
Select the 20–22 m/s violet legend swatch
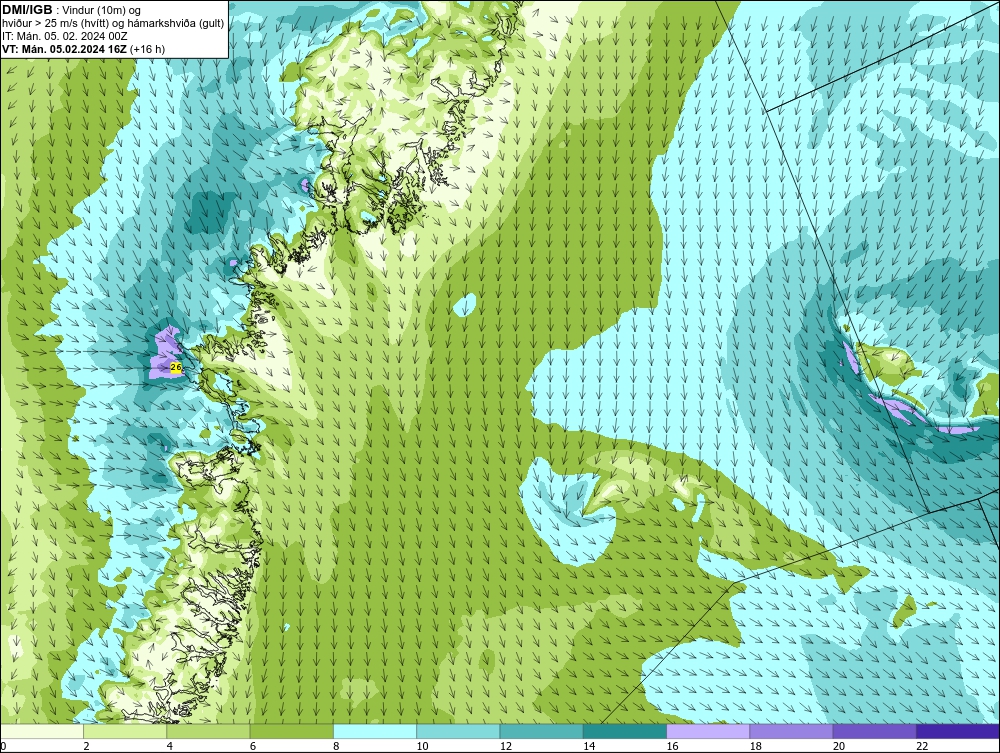click(x=874, y=731)
